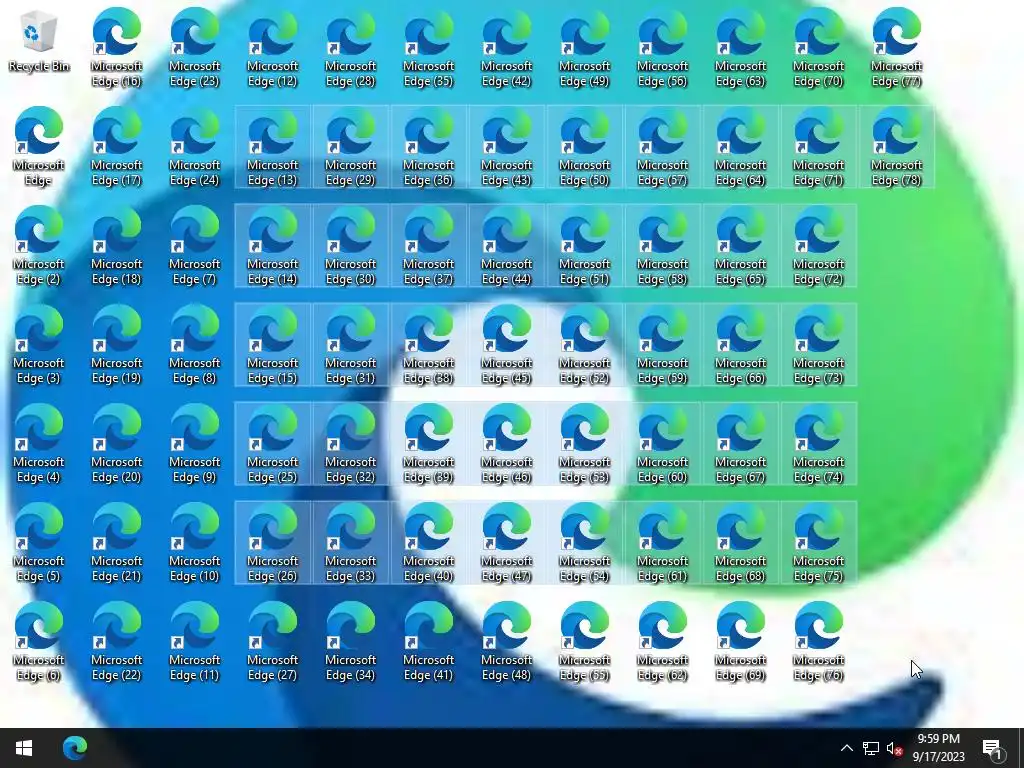Select the Microsoft Edge (26) icon
The image size is (1024, 768).
[x=272, y=543]
